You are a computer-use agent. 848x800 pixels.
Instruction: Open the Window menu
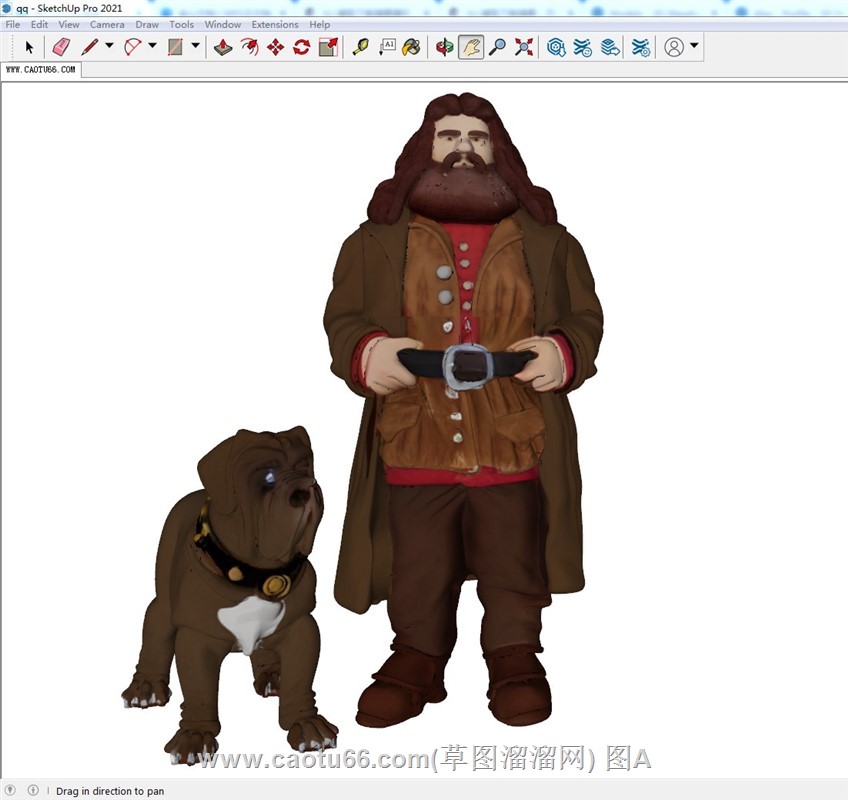(x=223, y=24)
